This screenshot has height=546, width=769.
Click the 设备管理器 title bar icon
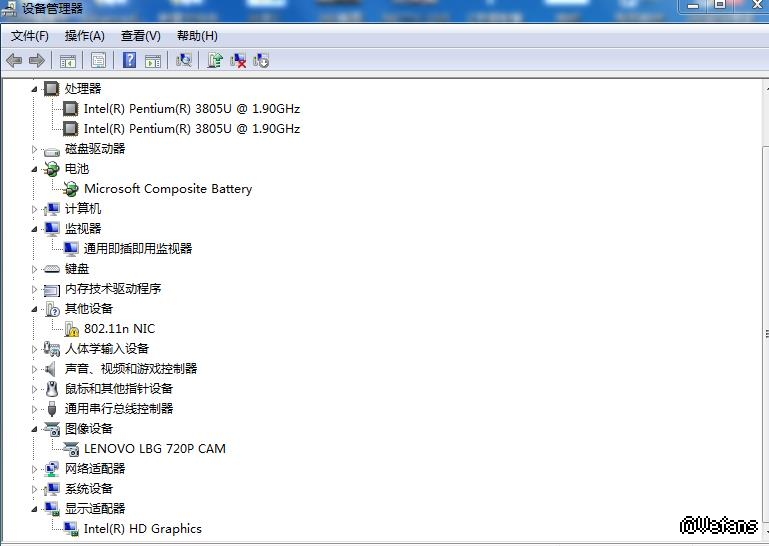pos(9,9)
